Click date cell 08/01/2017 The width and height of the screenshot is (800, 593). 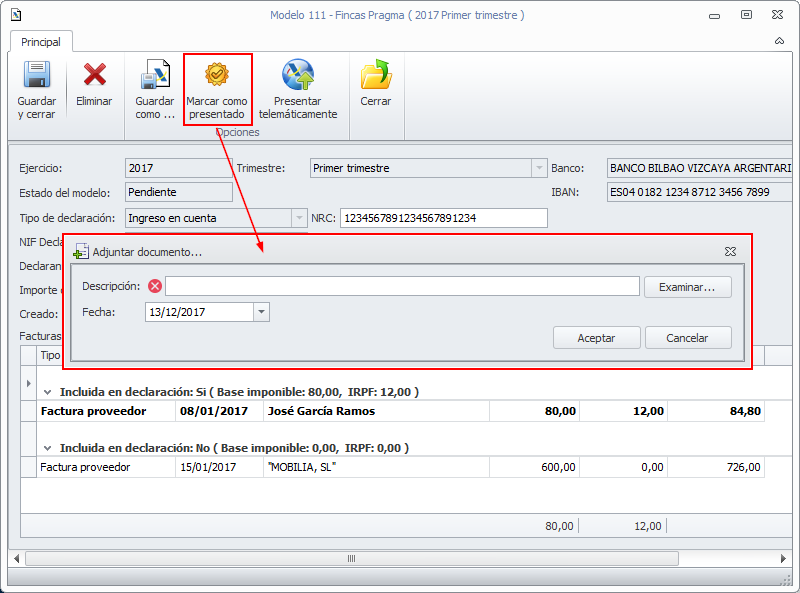tap(219, 411)
